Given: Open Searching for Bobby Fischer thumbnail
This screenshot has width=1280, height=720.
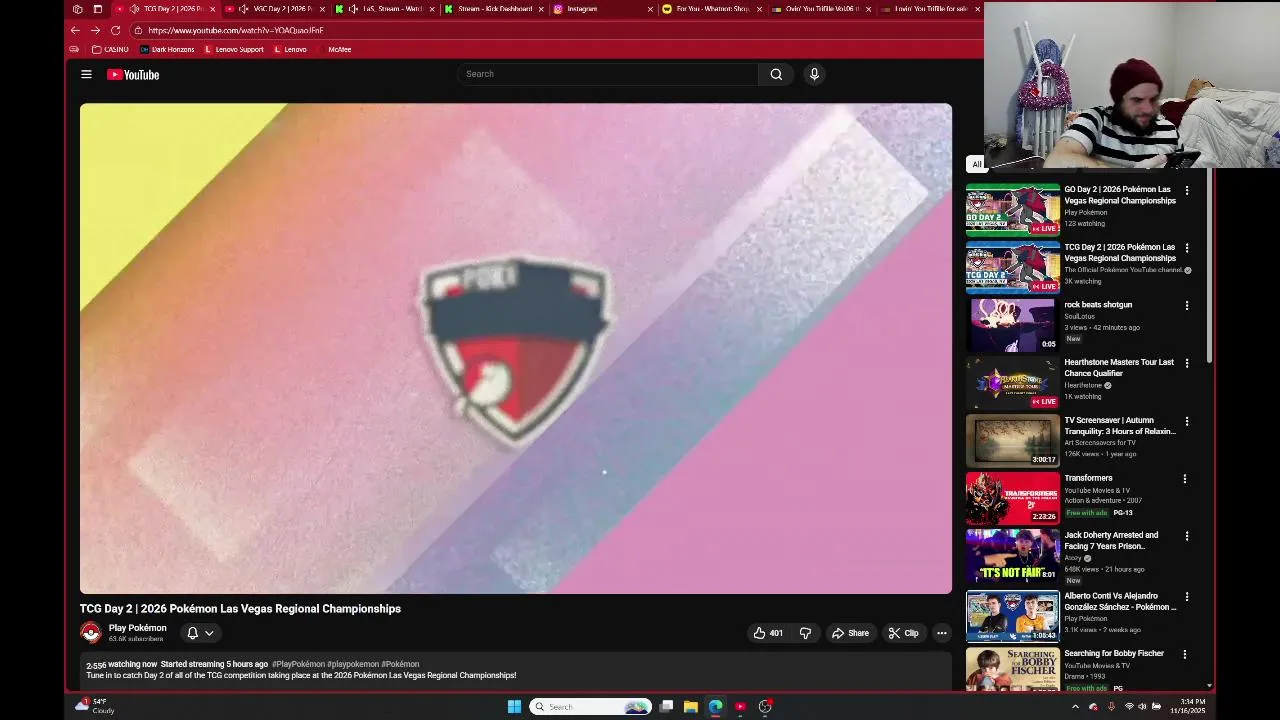Looking at the screenshot, I should 1012,670.
